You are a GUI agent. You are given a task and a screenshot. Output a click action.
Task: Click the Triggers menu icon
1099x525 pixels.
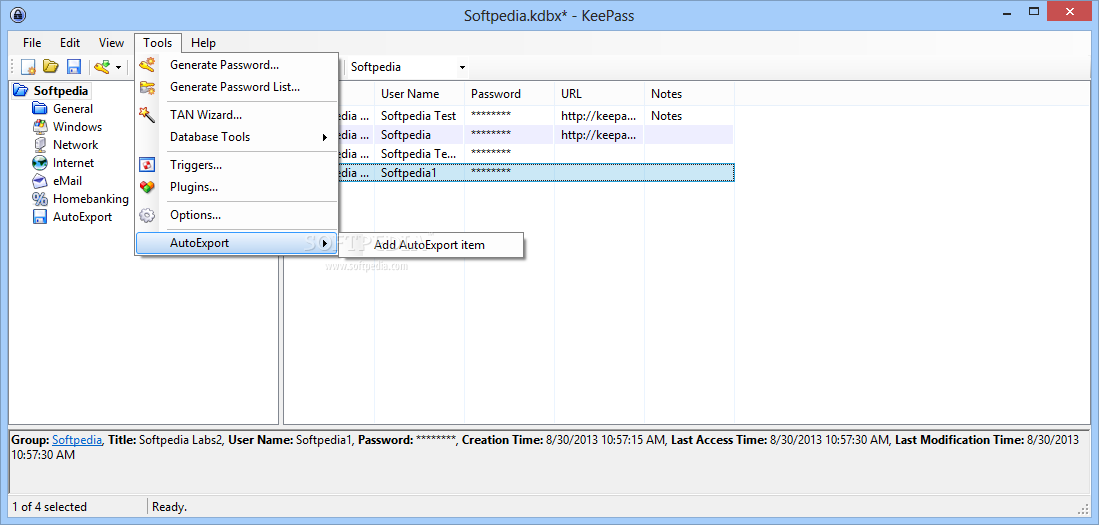(x=146, y=165)
